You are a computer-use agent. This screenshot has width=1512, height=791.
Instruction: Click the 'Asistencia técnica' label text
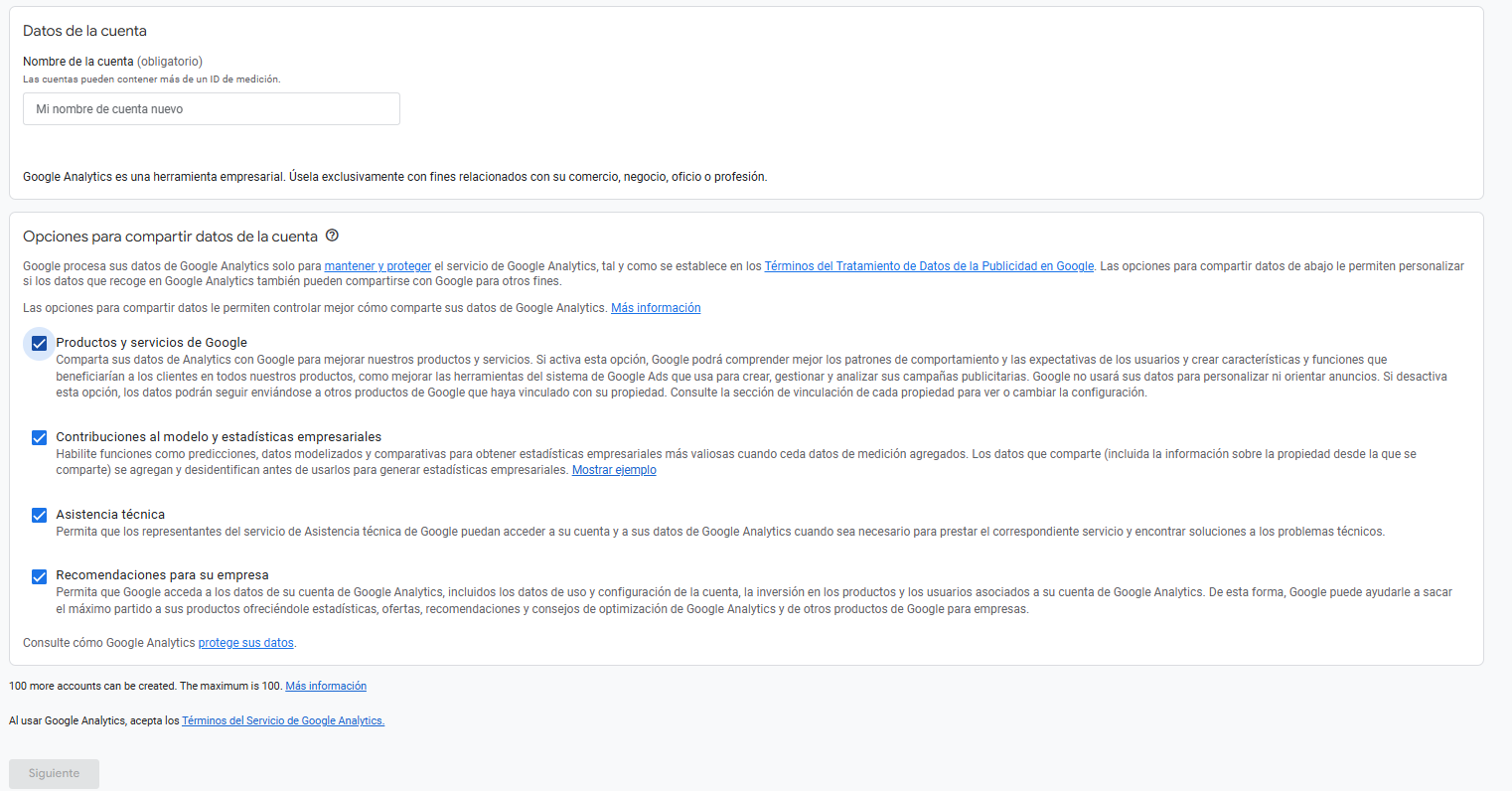[110, 515]
